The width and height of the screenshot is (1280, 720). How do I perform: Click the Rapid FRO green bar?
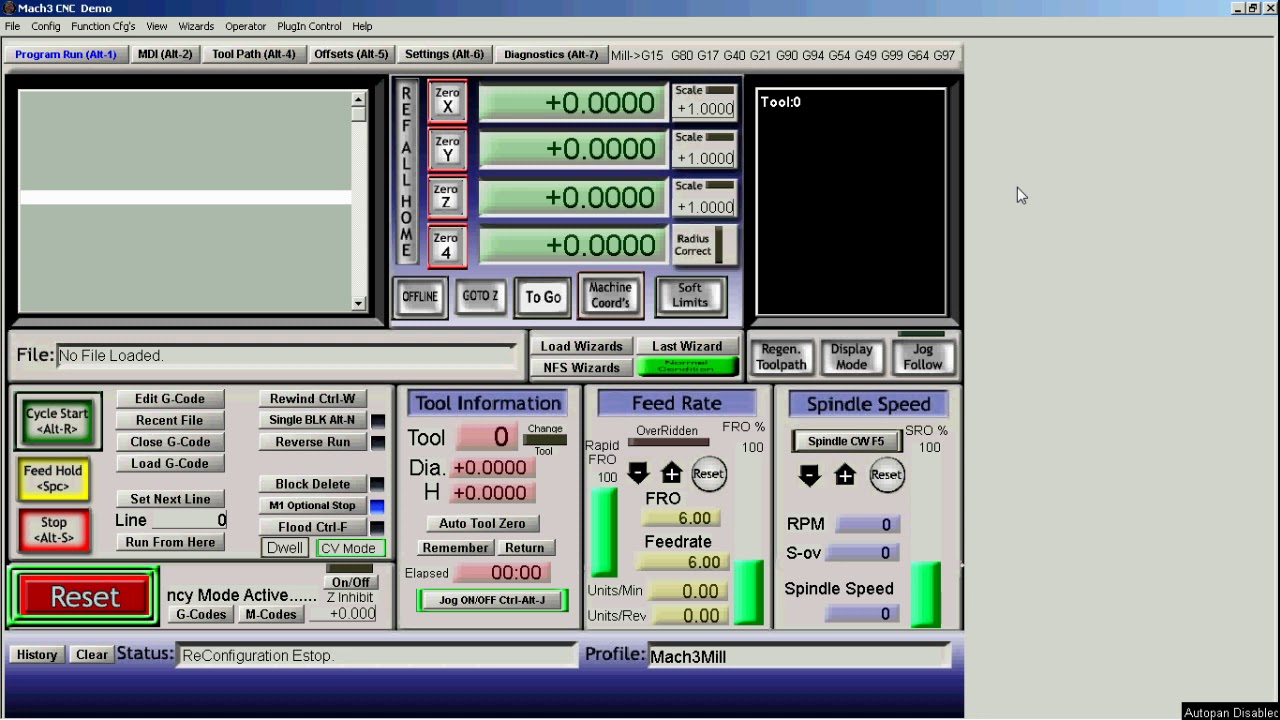604,532
